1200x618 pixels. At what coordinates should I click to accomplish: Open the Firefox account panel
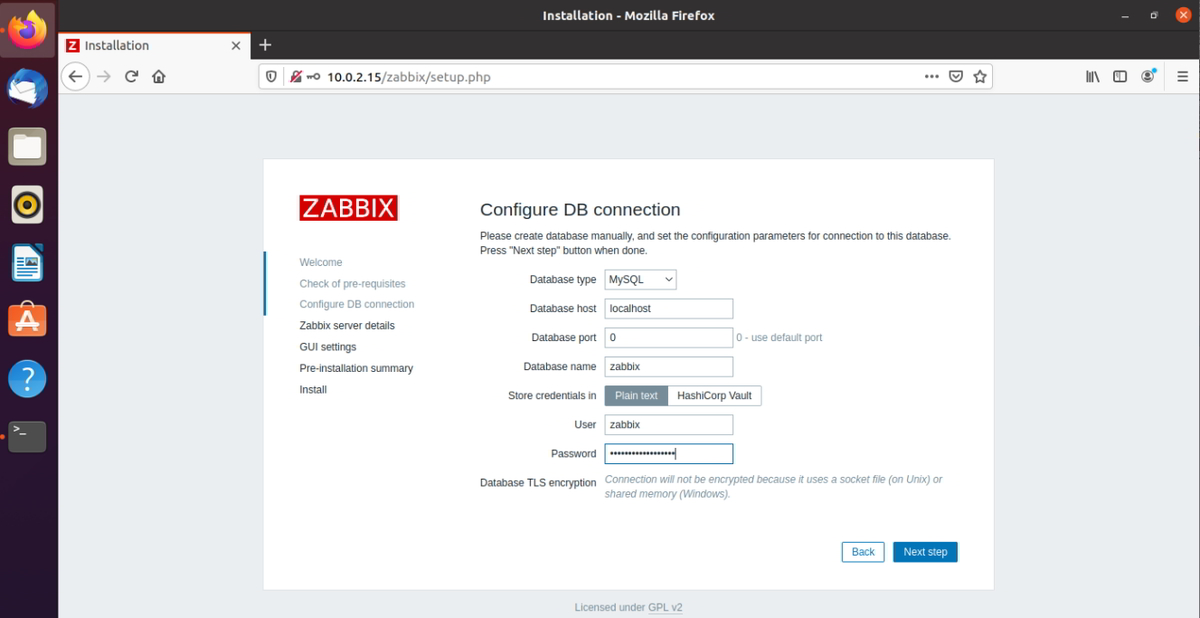(x=1148, y=76)
